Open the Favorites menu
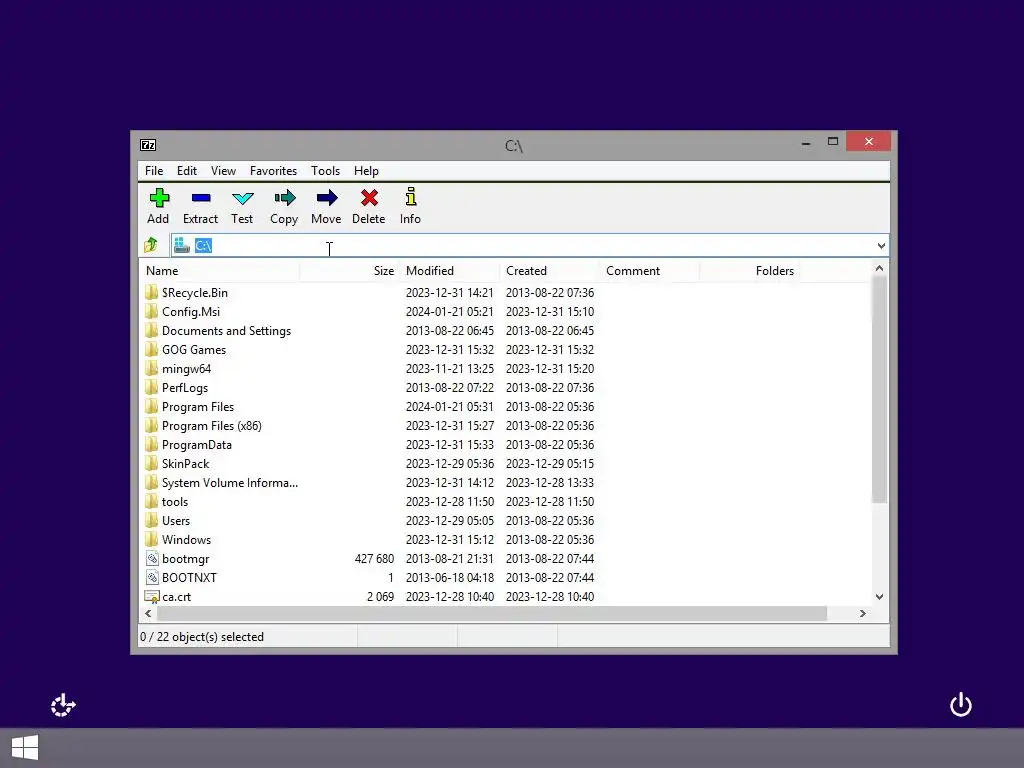Viewport: 1024px width, 768px height. [x=273, y=170]
